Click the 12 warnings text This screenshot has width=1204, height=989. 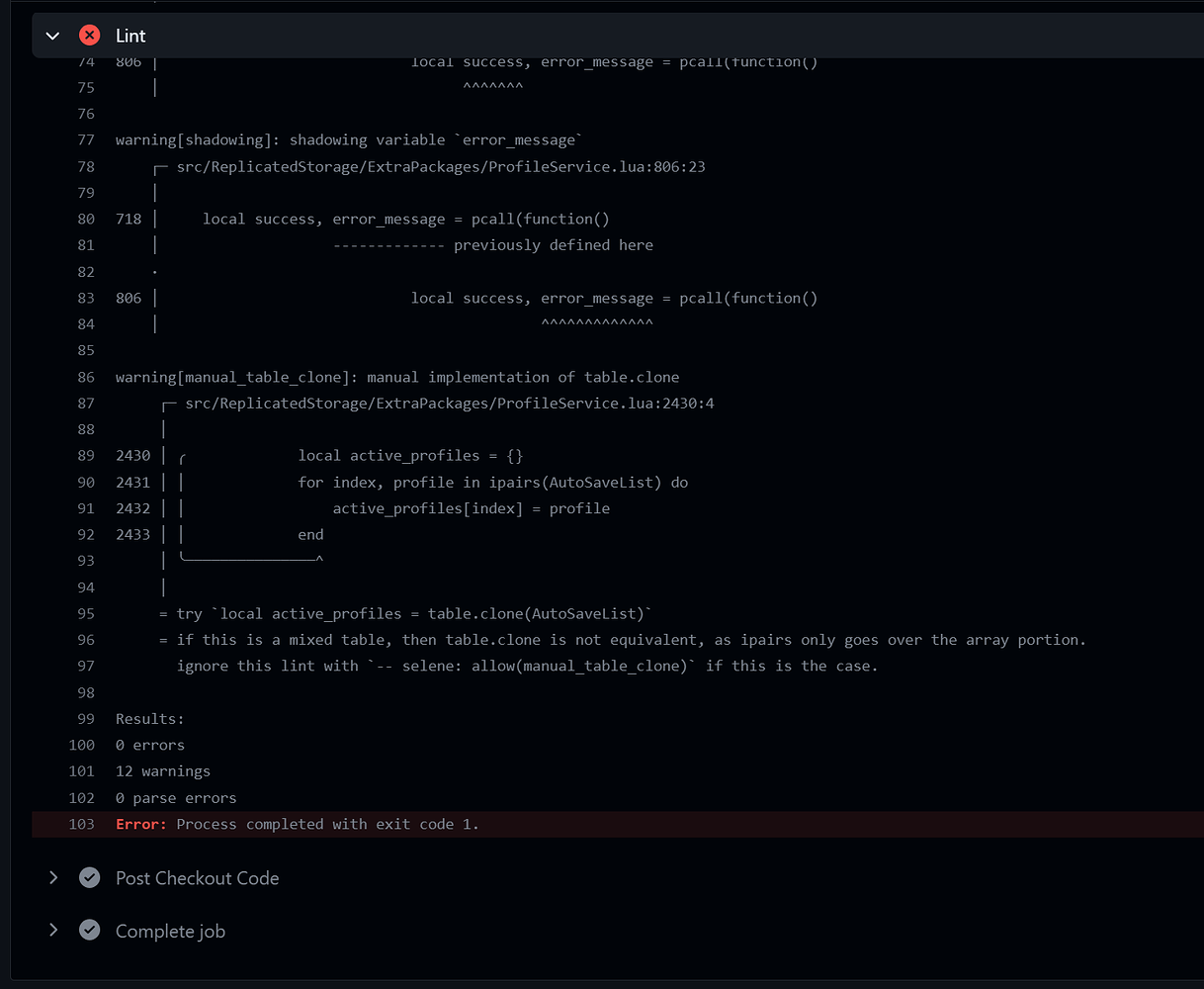[x=162, y=770]
